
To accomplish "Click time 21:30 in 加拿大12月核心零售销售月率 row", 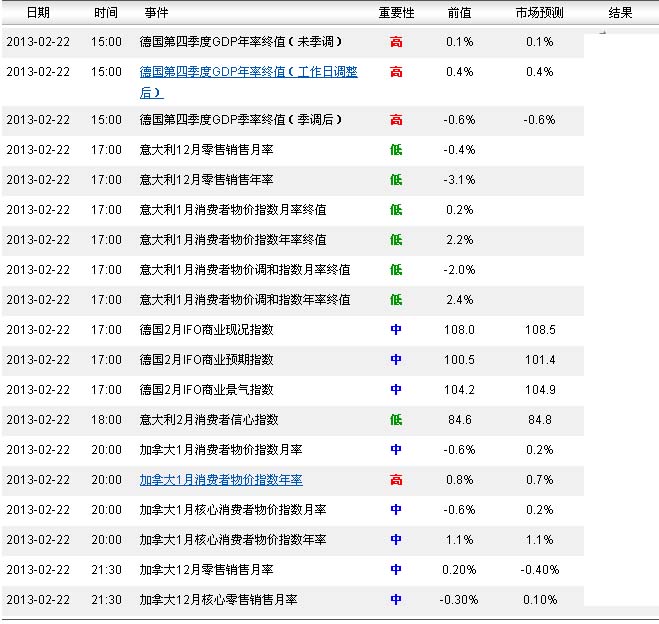I will coord(106,600).
